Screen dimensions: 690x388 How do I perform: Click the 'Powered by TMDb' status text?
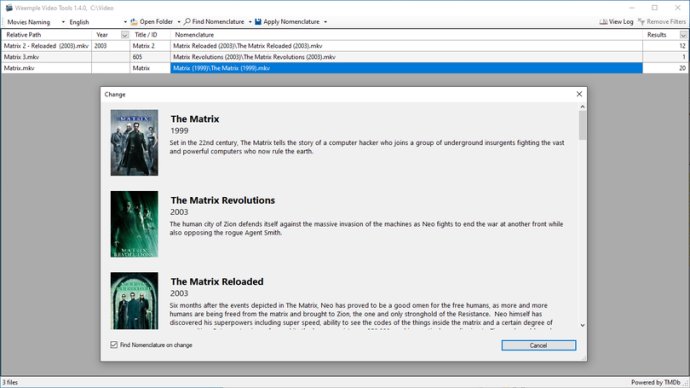(x=656, y=382)
